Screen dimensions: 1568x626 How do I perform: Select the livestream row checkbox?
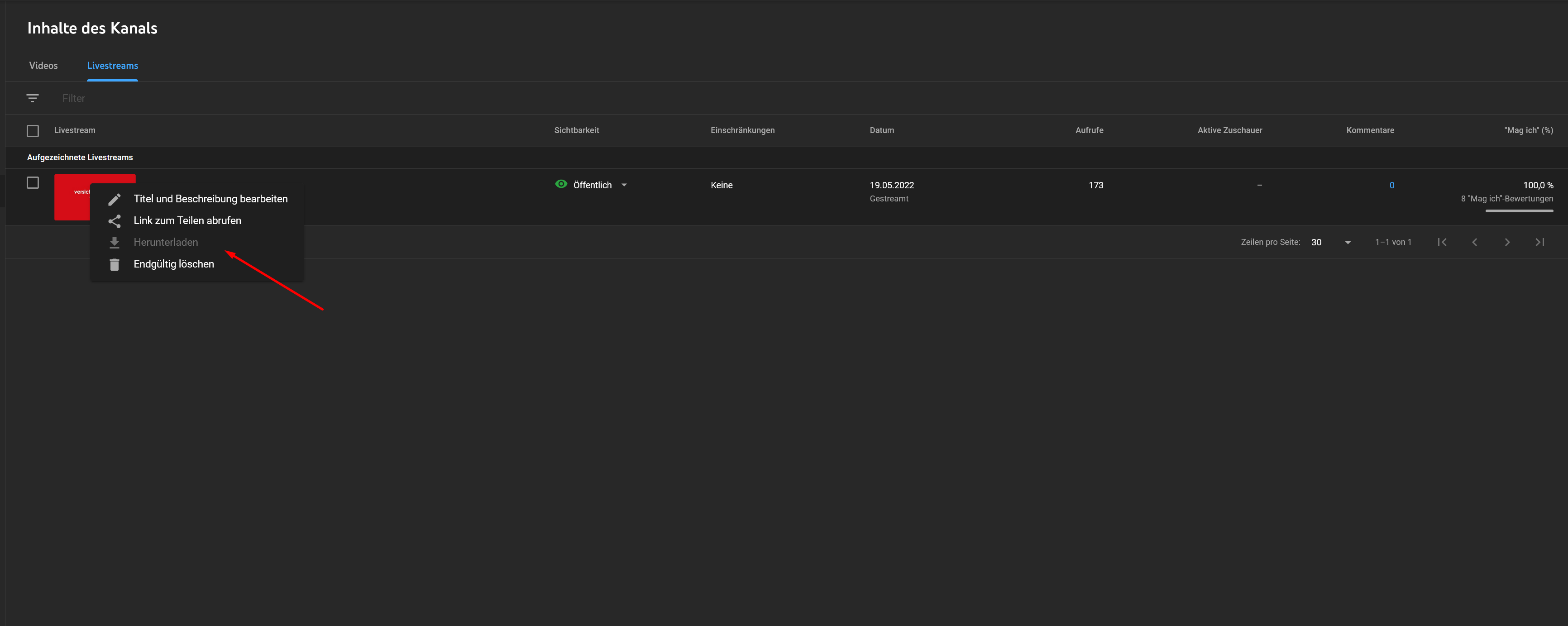[x=33, y=183]
